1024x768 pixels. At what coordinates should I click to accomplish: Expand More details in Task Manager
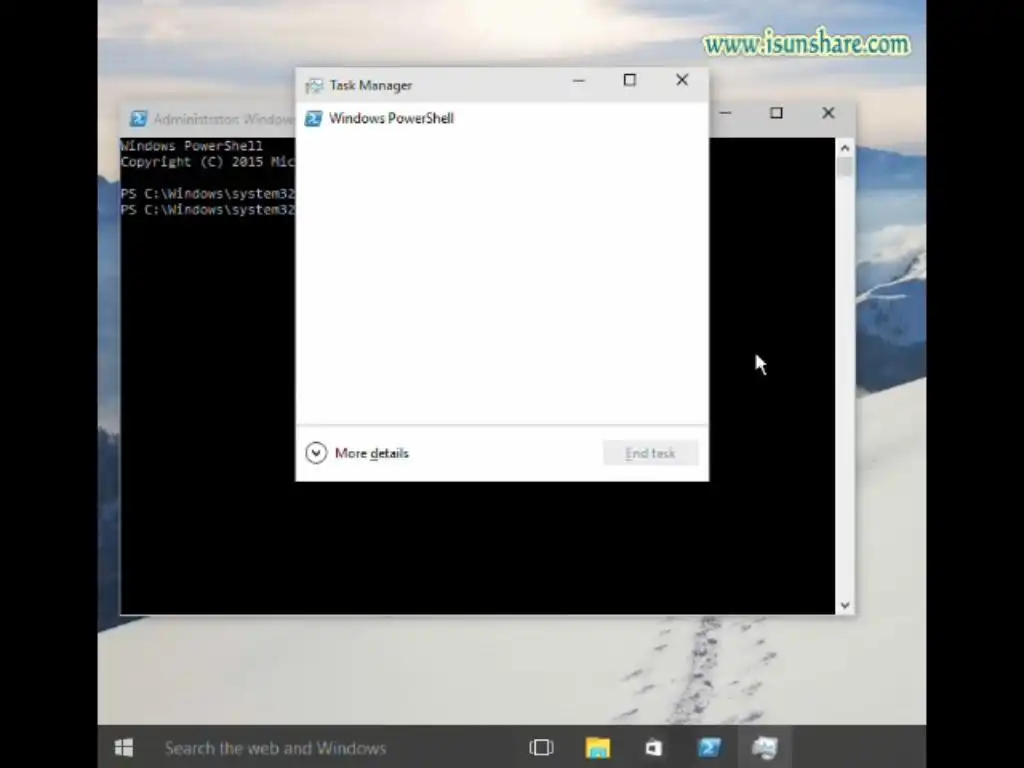[316, 453]
